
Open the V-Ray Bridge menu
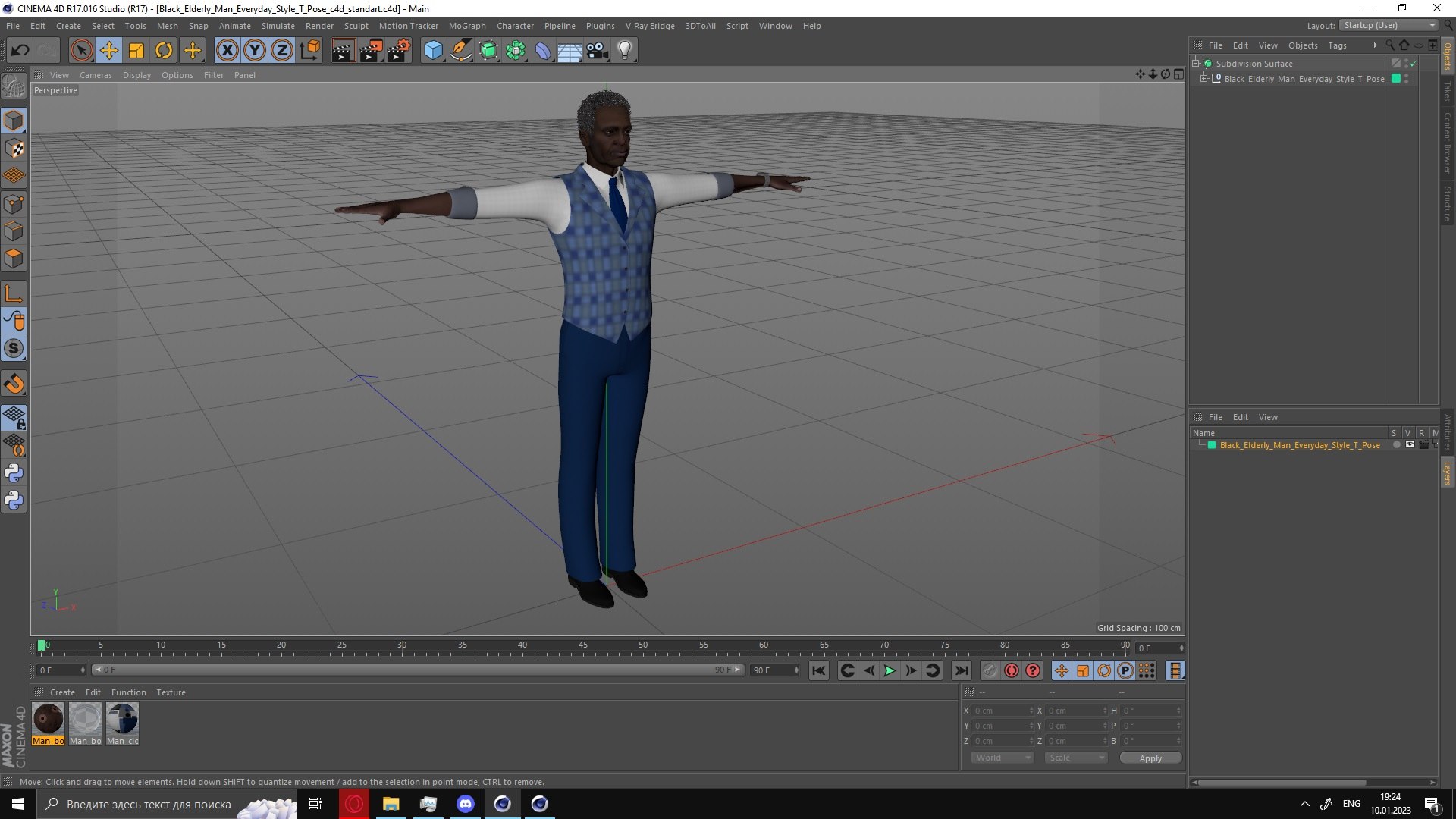click(x=650, y=26)
